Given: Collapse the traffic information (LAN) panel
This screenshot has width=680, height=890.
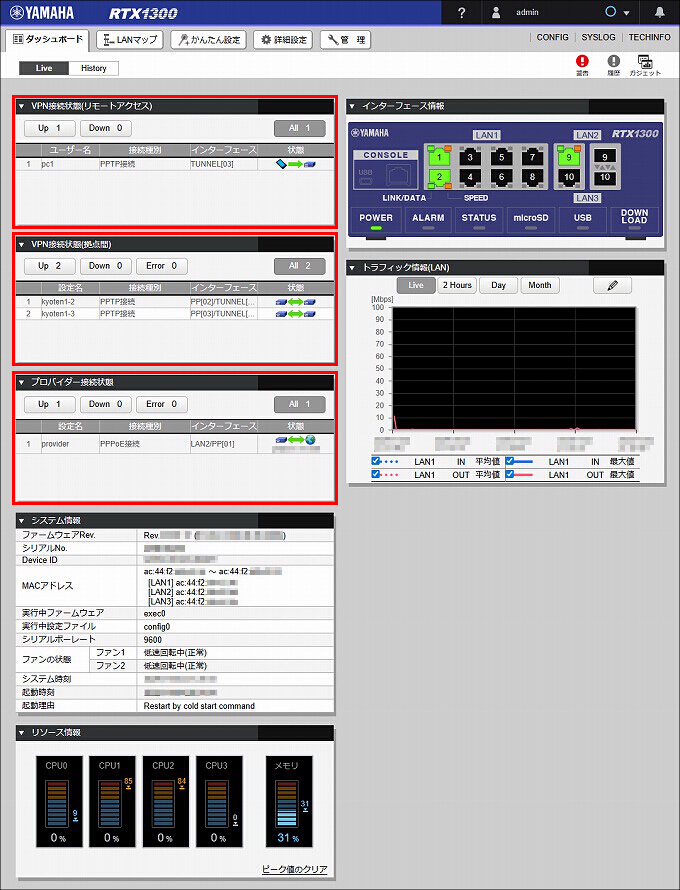Looking at the screenshot, I should [353, 267].
